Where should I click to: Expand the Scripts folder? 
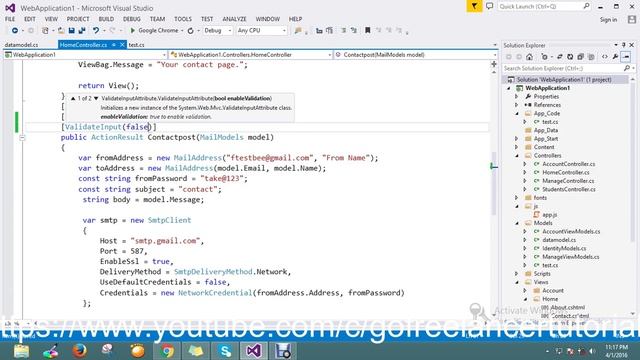click(517, 273)
